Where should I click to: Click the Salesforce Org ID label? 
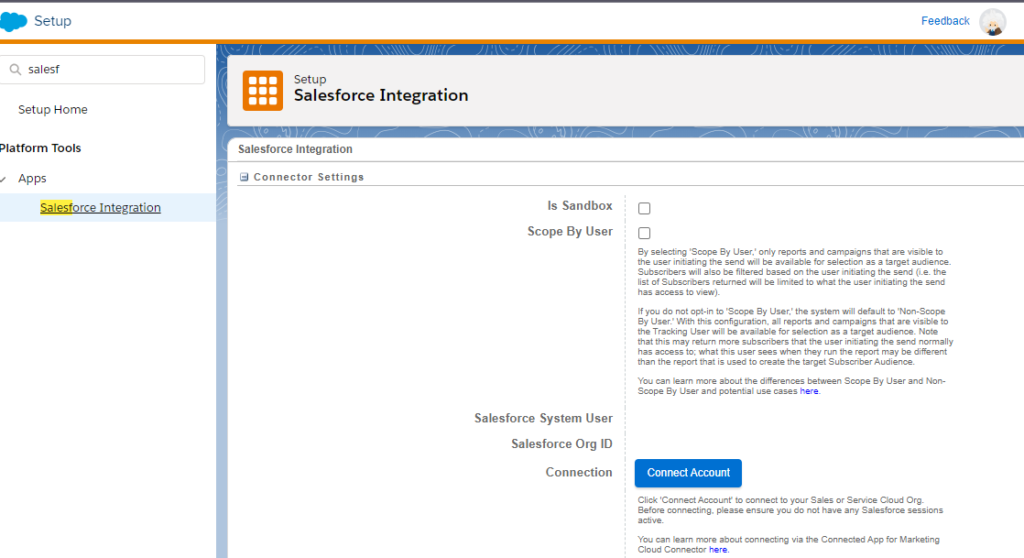tap(562, 444)
